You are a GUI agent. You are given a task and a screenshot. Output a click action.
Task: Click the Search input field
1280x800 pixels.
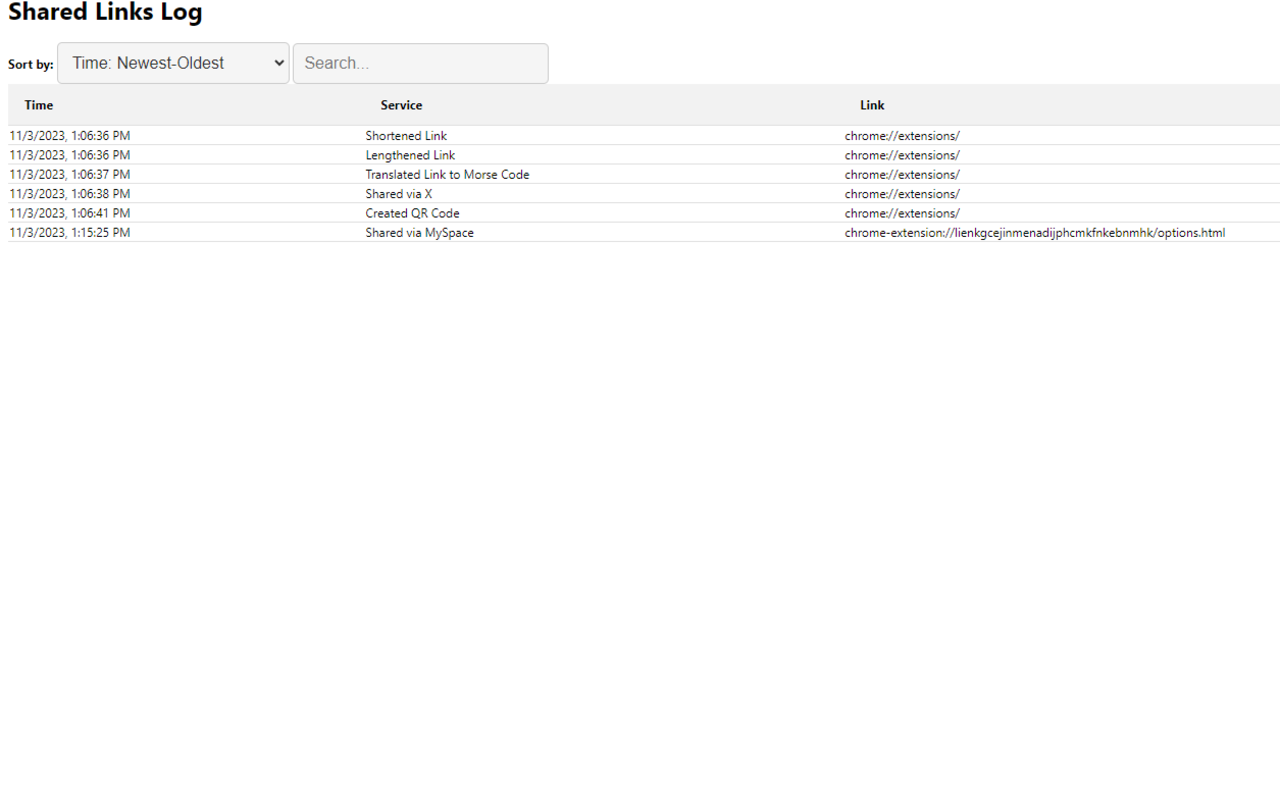tap(420, 63)
